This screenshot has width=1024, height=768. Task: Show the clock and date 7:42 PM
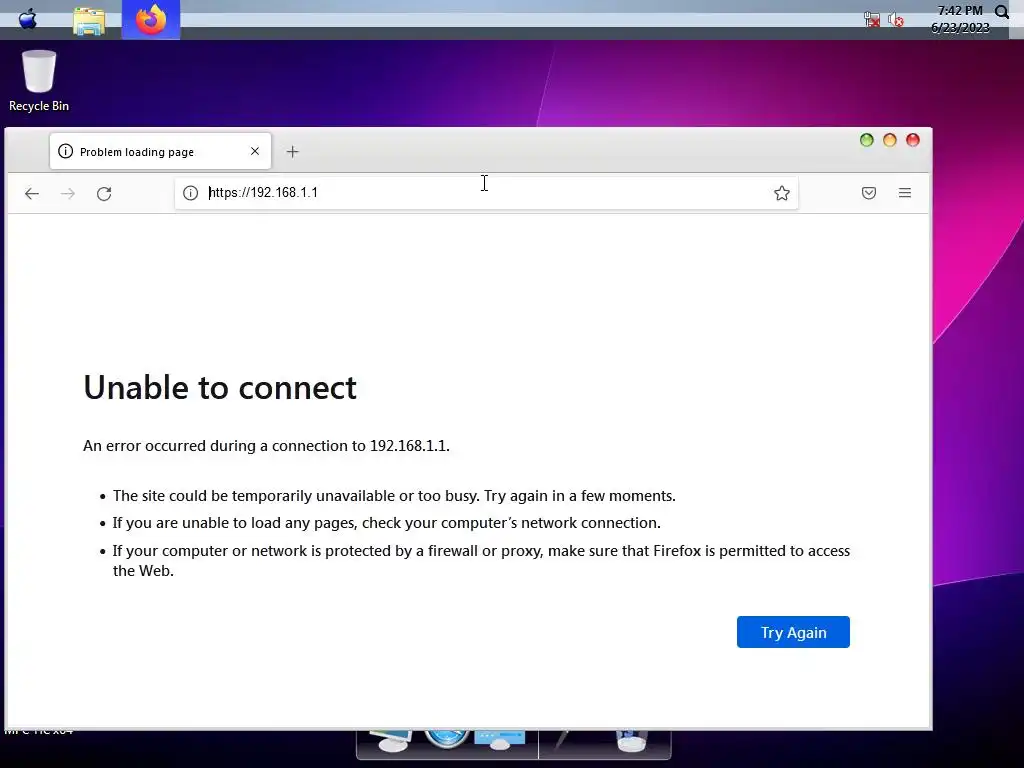(x=960, y=19)
